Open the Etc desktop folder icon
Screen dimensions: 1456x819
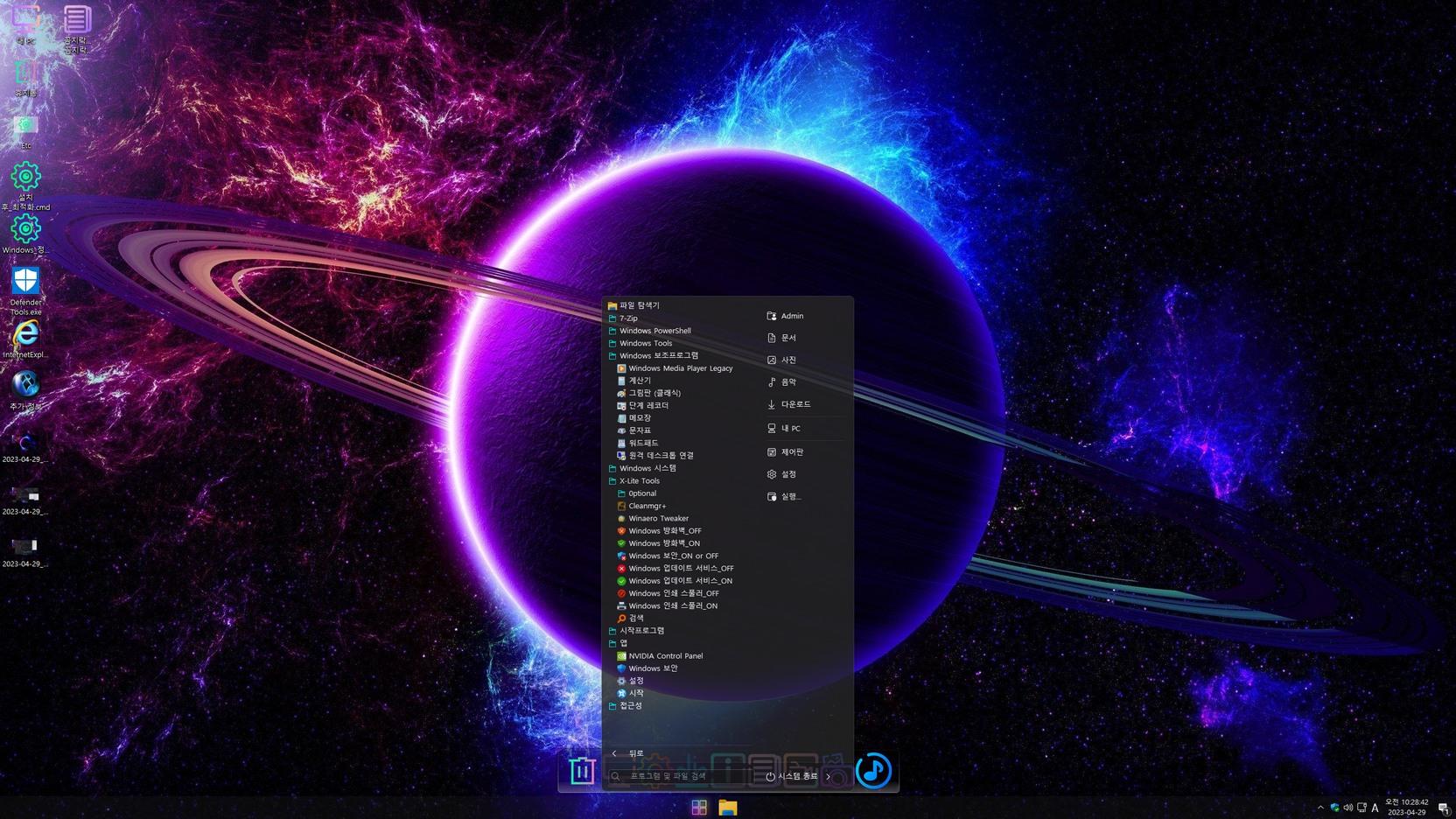tap(25, 131)
